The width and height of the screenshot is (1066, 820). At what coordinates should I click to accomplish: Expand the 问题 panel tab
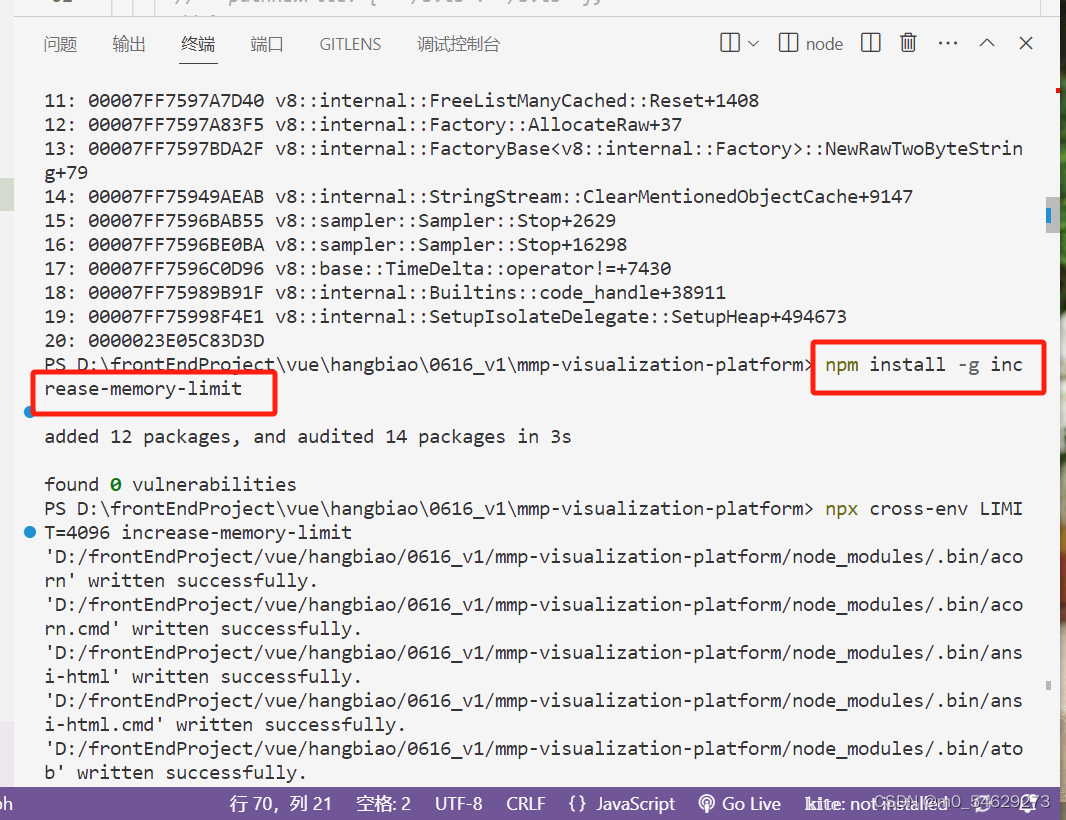[60, 44]
